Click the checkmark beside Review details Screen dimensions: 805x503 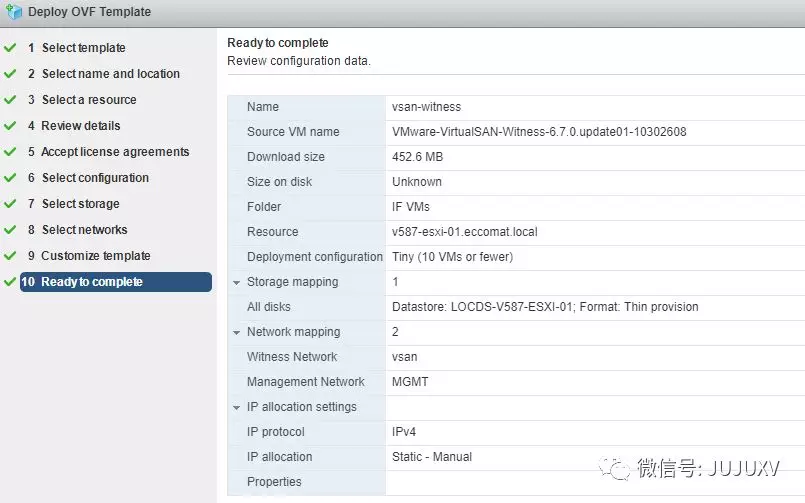(10, 126)
